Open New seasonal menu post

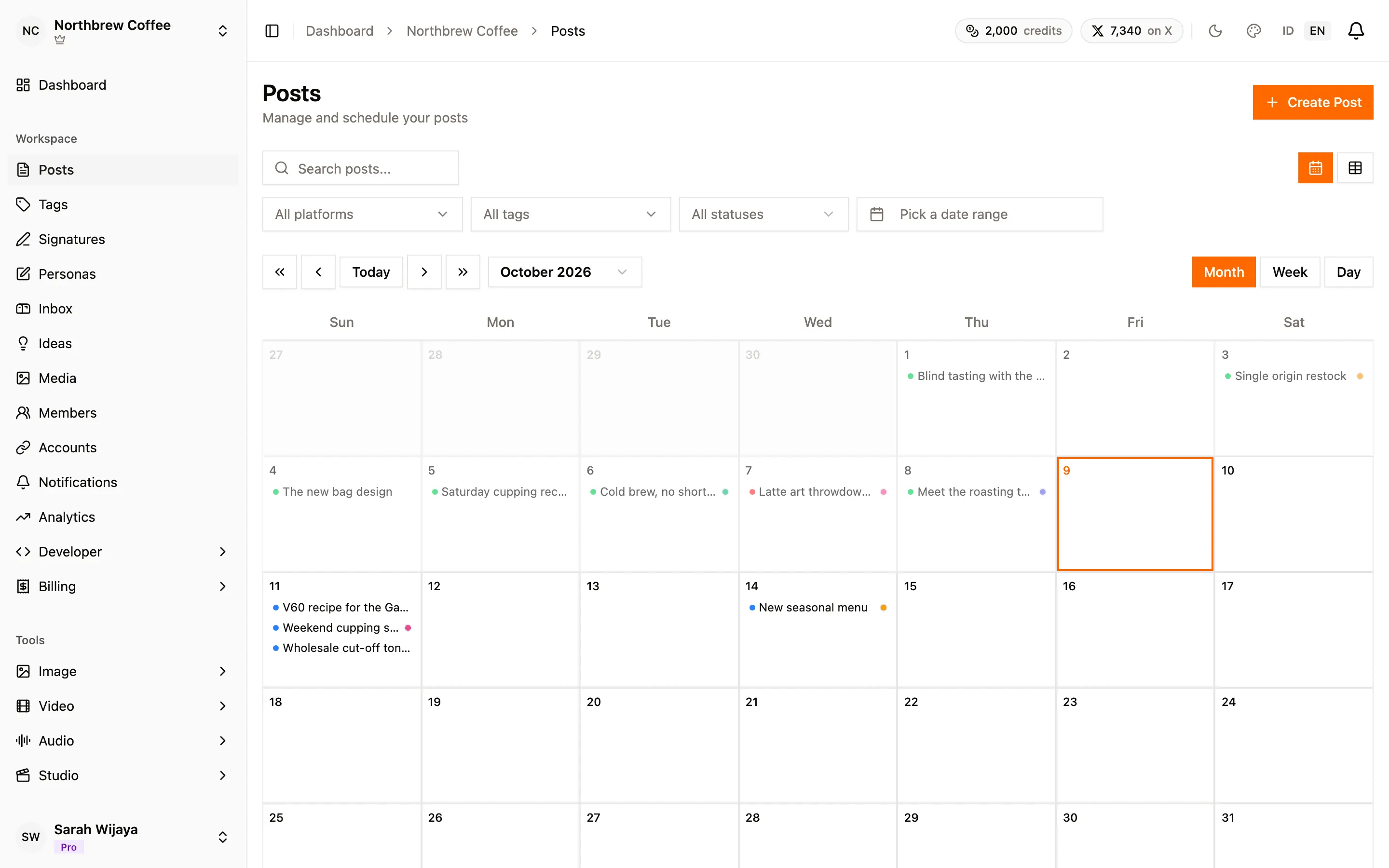point(817,608)
